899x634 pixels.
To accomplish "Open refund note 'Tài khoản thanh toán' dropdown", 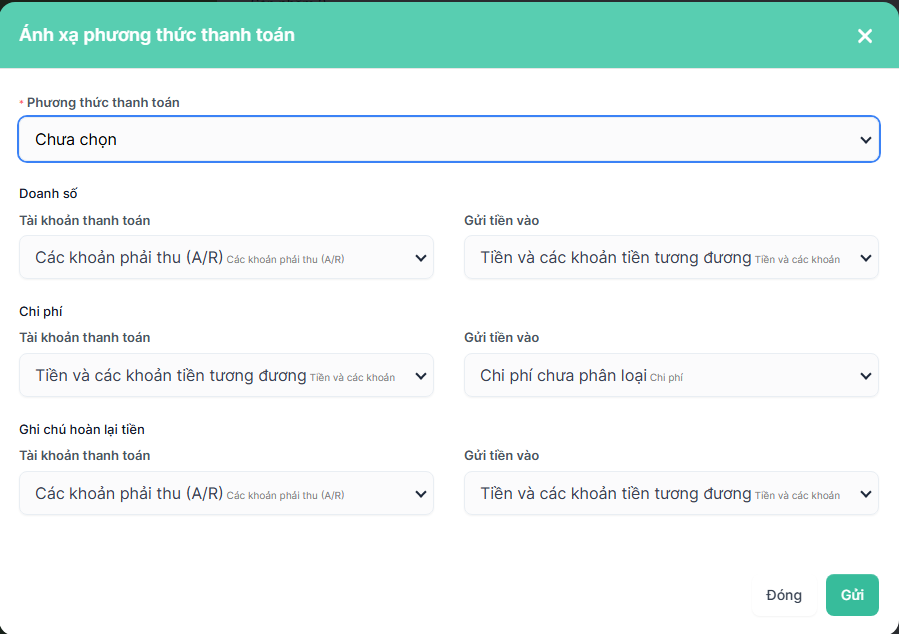I will (215, 493).
